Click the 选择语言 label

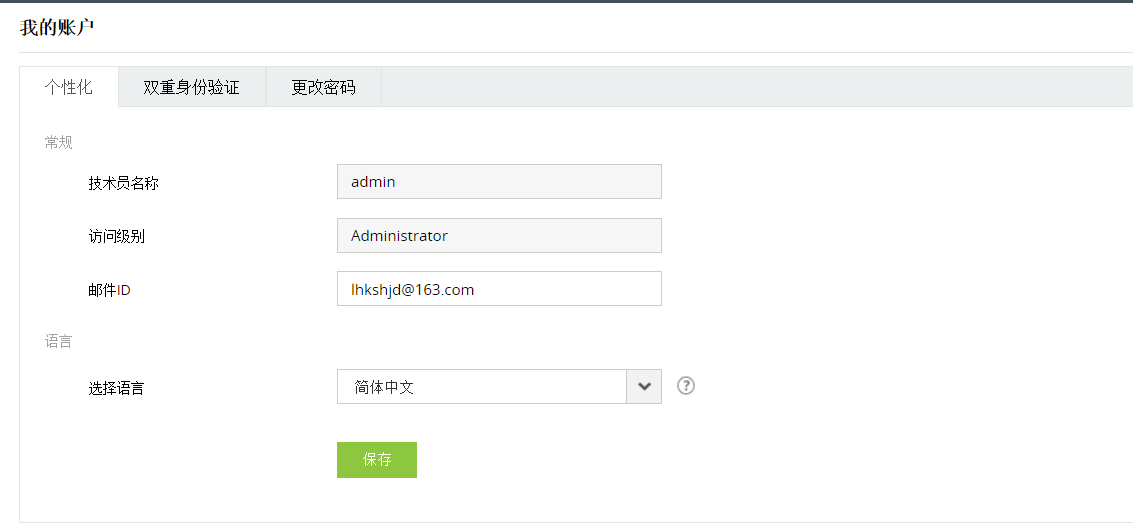[116, 388]
